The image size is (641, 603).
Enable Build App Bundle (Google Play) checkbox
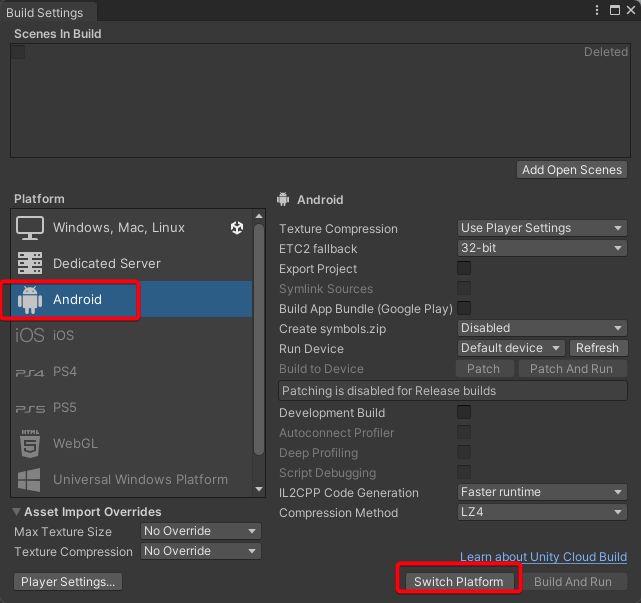(464, 308)
